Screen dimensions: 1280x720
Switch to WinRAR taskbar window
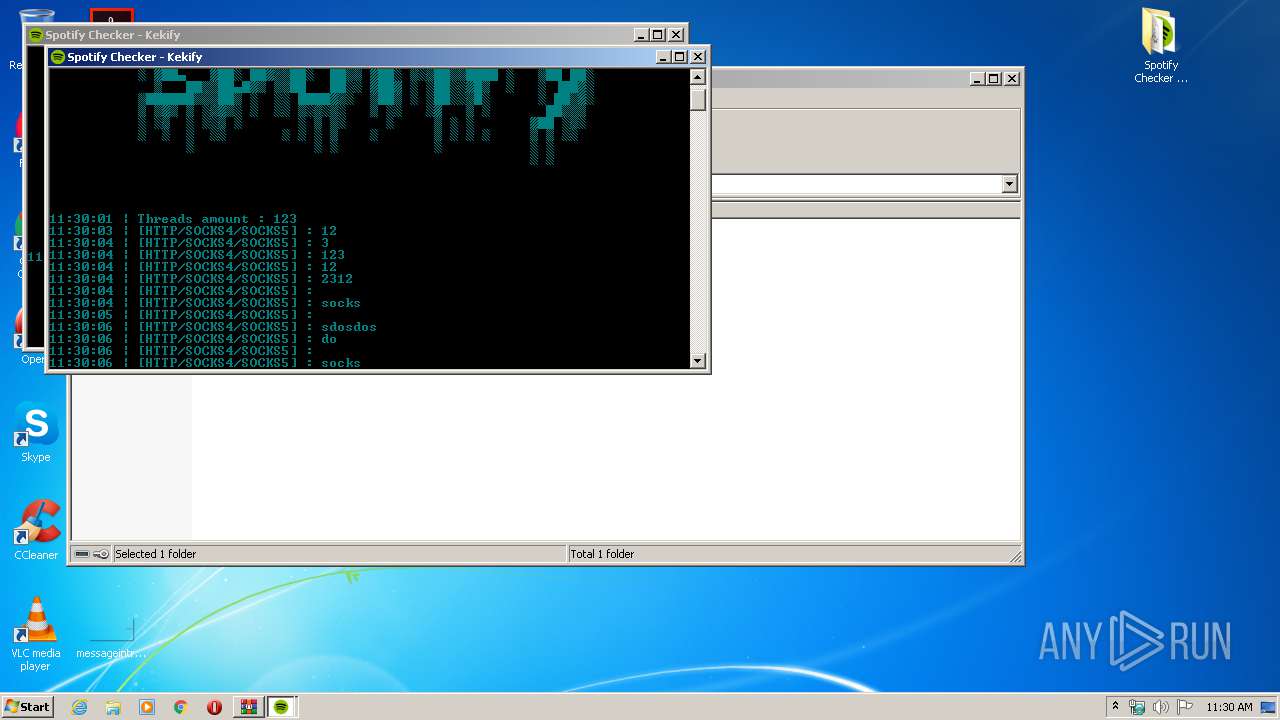pyautogui.click(x=248, y=707)
